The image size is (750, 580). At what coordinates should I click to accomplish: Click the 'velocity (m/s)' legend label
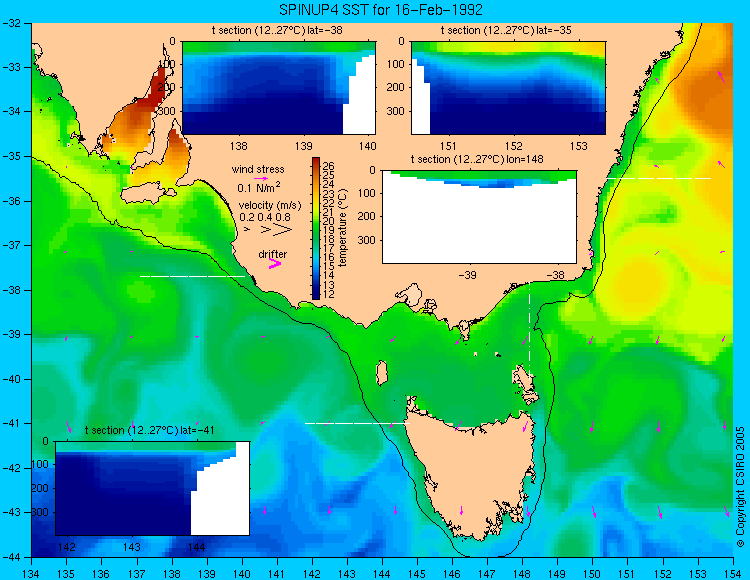[x=270, y=206]
